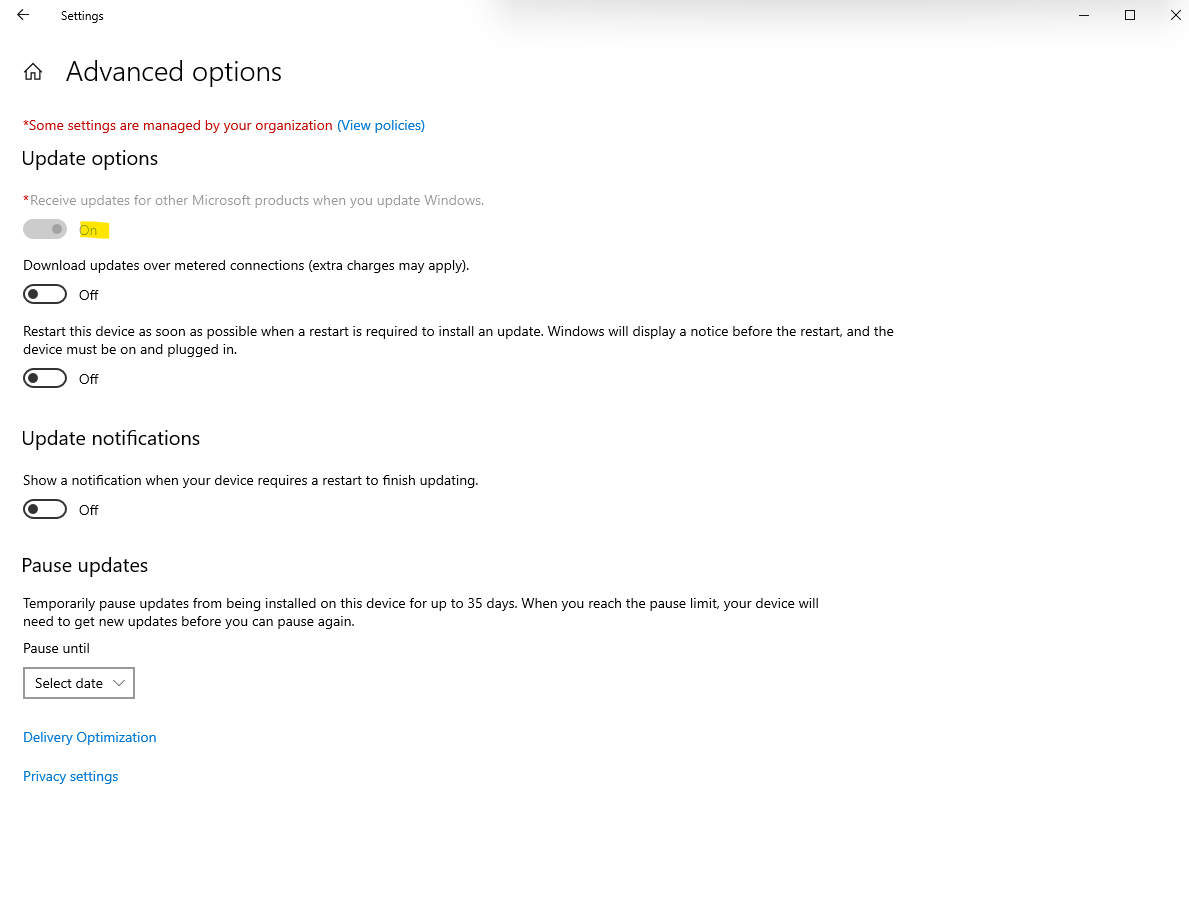The image size is (1189, 923).
Task: Click the chevron arrow beside Select date
Action: click(x=118, y=683)
